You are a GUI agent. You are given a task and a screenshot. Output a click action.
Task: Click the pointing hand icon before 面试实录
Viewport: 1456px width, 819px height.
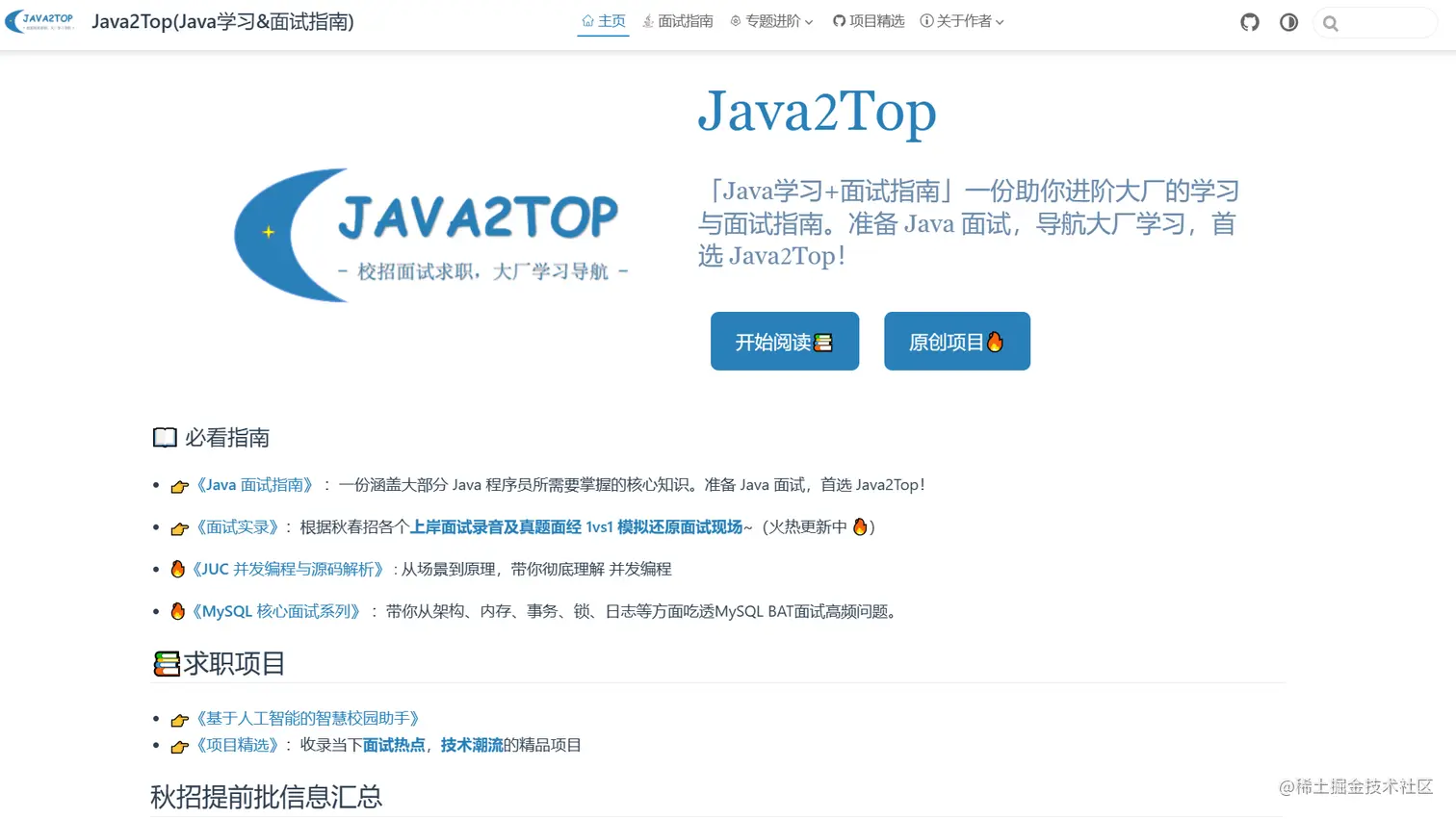coord(179,528)
